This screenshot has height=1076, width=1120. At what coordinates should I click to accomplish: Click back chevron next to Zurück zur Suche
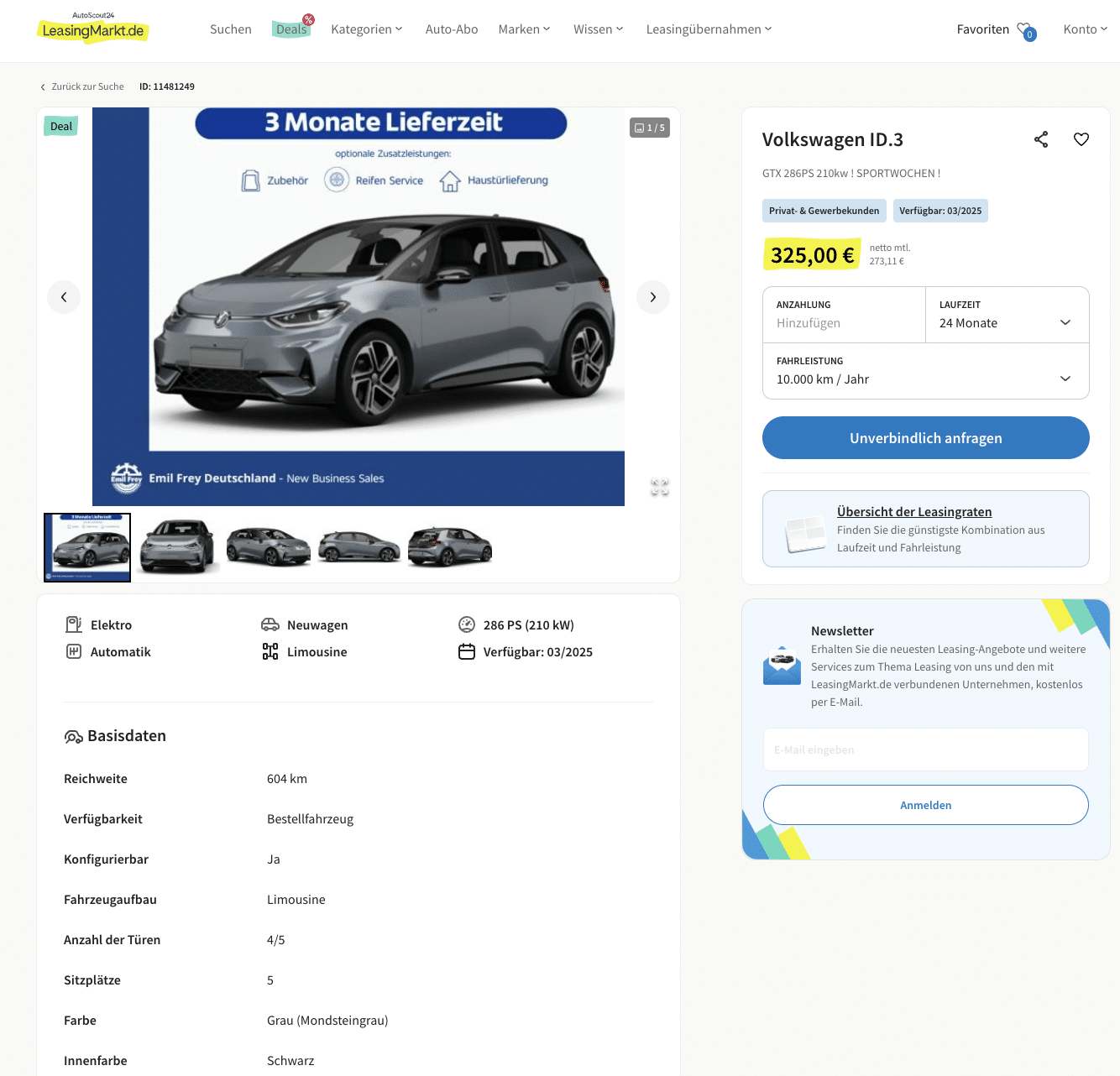[43, 87]
